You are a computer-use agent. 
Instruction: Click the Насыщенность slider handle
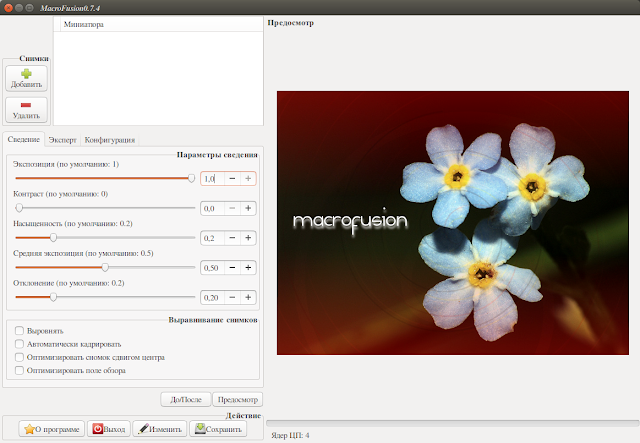[53, 238]
